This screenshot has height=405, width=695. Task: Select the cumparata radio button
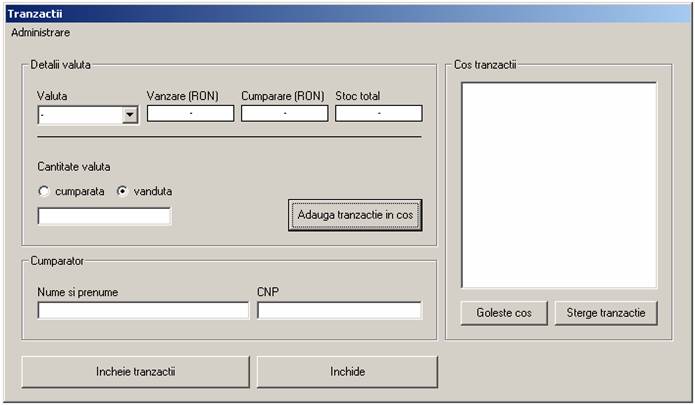click(x=43, y=191)
